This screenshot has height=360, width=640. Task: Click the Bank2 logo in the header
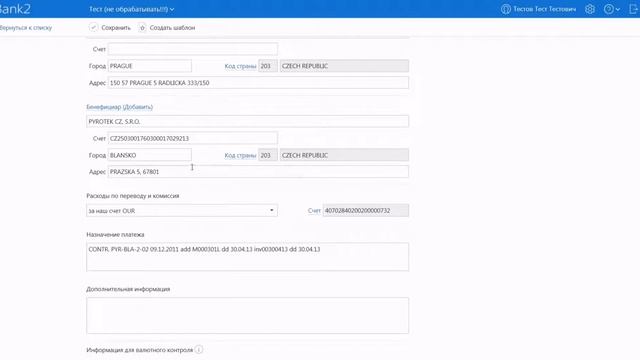point(15,9)
